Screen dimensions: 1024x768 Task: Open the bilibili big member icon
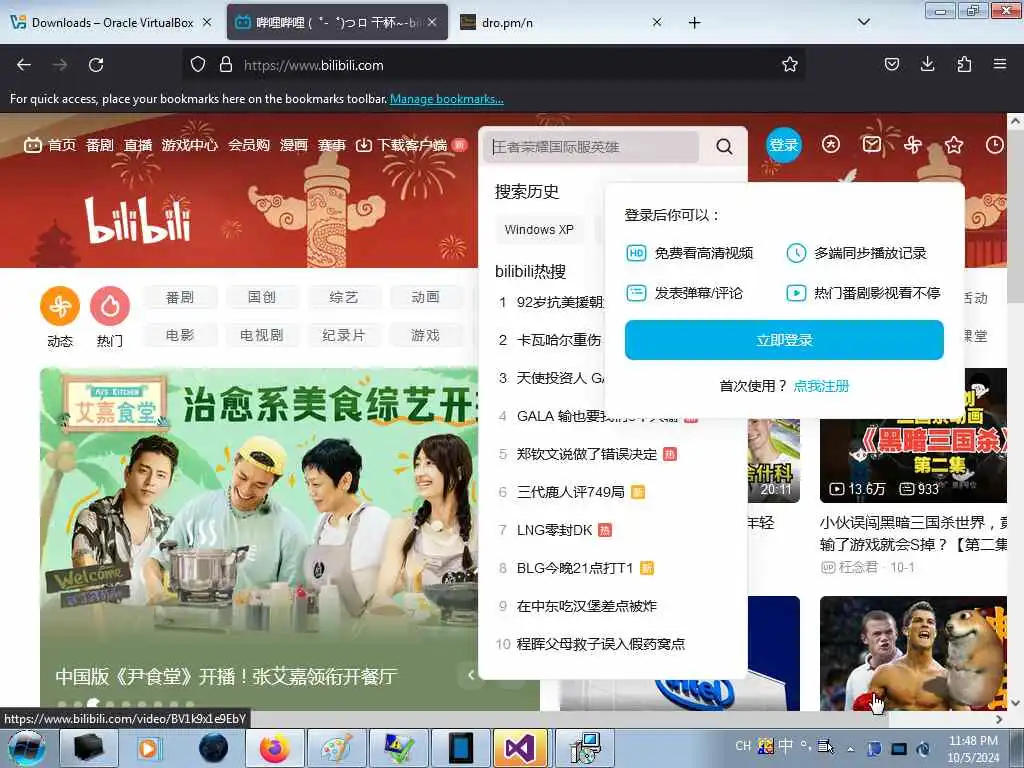[831, 144]
